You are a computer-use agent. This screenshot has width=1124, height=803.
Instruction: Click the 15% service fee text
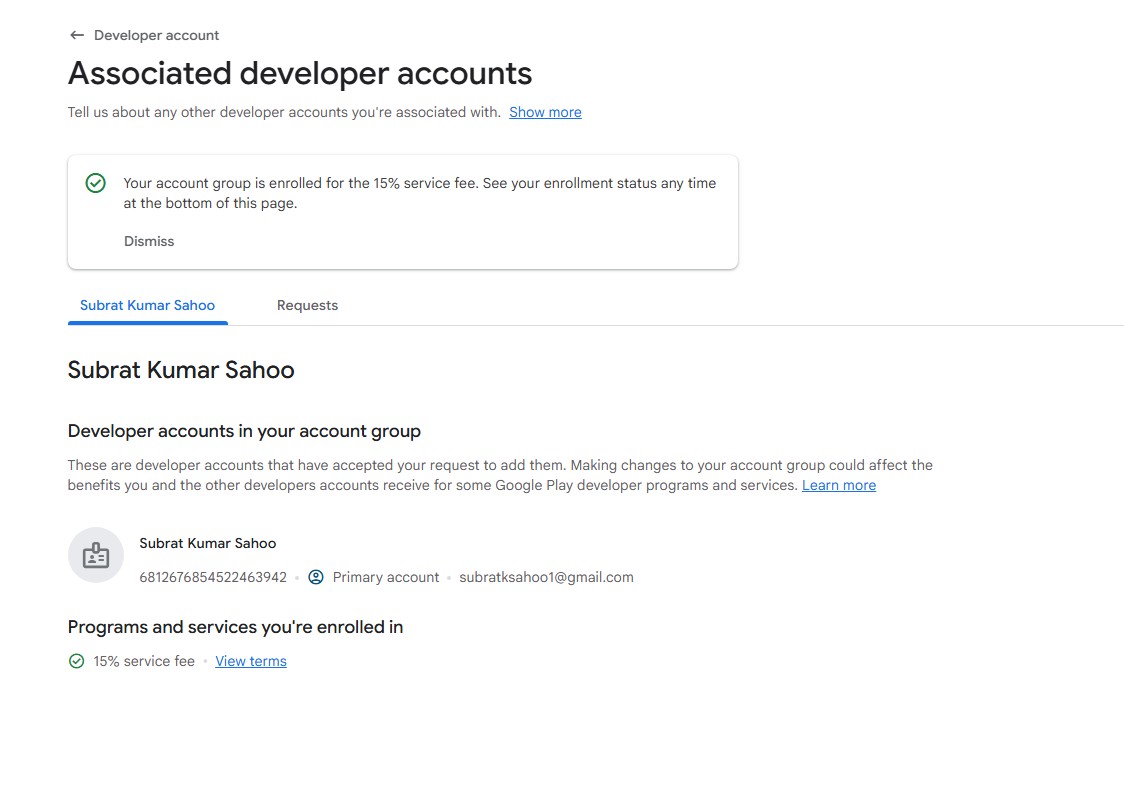pyautogui.click(x=144, y=661)
